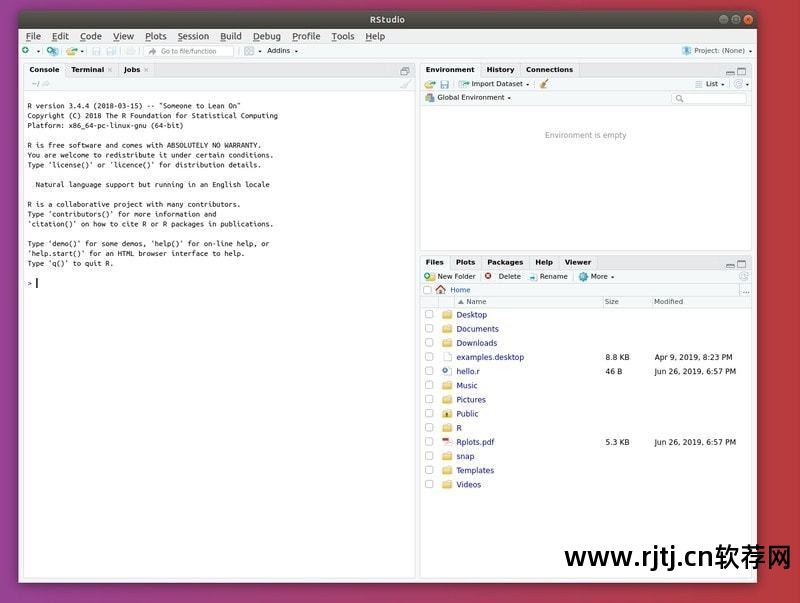Click the Open file folder icon in main toolbar
Screen dimensions: 800x603
click(x=72, y=51)
